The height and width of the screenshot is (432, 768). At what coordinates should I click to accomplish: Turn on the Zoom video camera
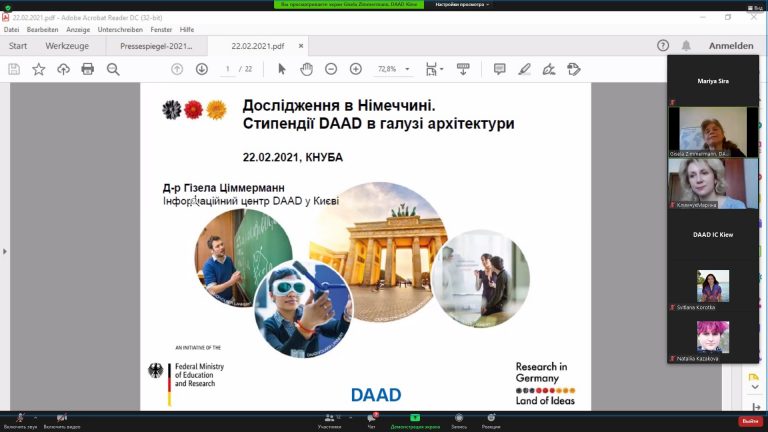[x=62, y=419]
